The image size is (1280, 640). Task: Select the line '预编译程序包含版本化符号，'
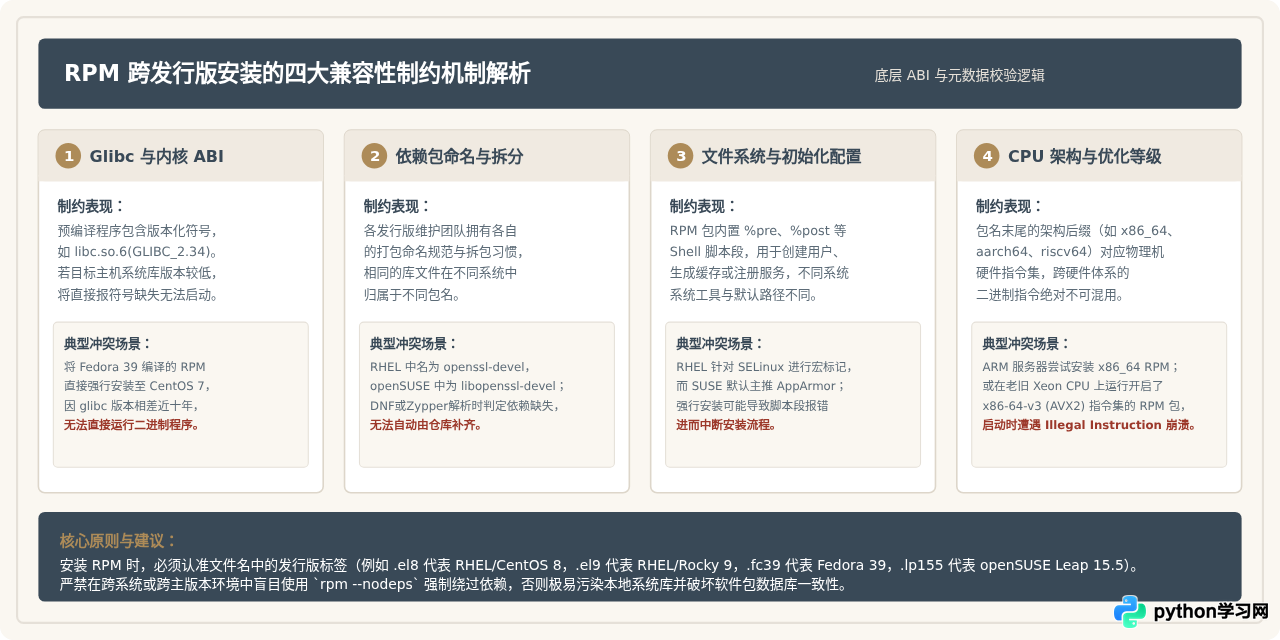[137, 230]
